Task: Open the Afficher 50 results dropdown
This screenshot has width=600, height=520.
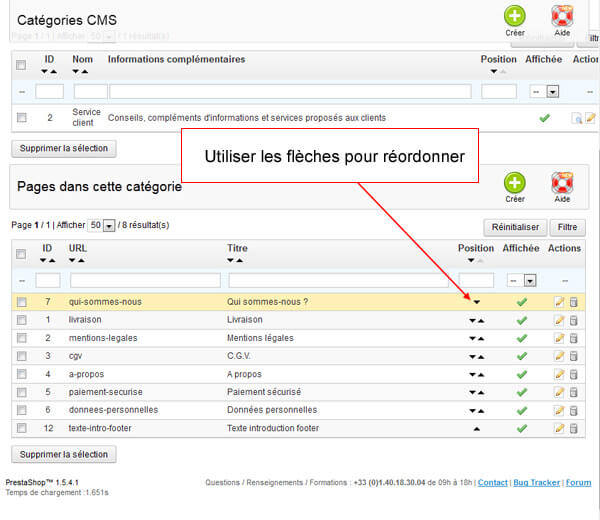Action: (x=101, y=225)
